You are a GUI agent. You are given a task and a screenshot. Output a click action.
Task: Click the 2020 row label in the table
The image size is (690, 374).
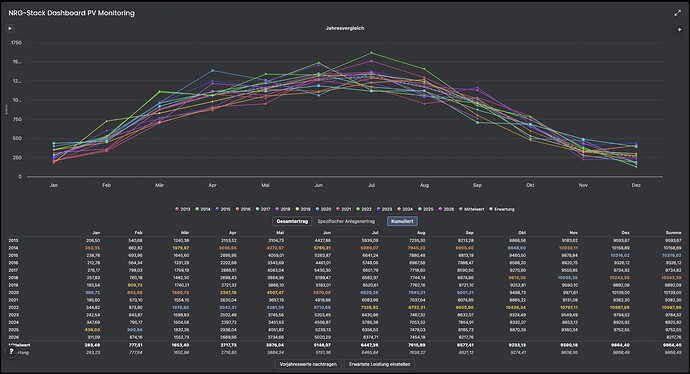[x=13, y=293]
